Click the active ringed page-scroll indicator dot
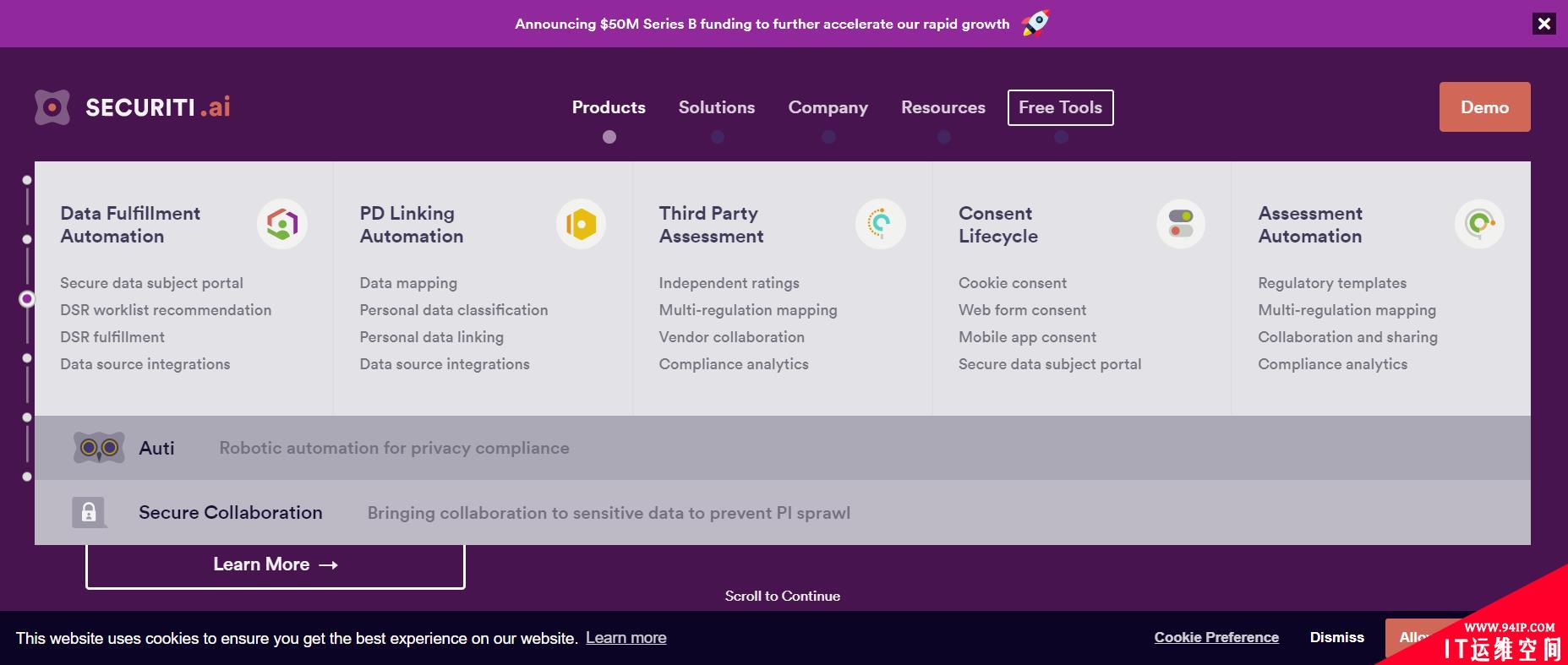This screenshot has height=665, width=1568. click(x=27, y=299)
